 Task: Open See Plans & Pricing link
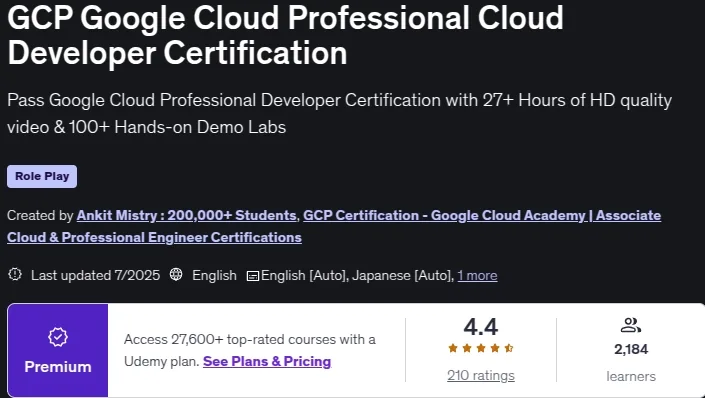[x=267, y=361]
